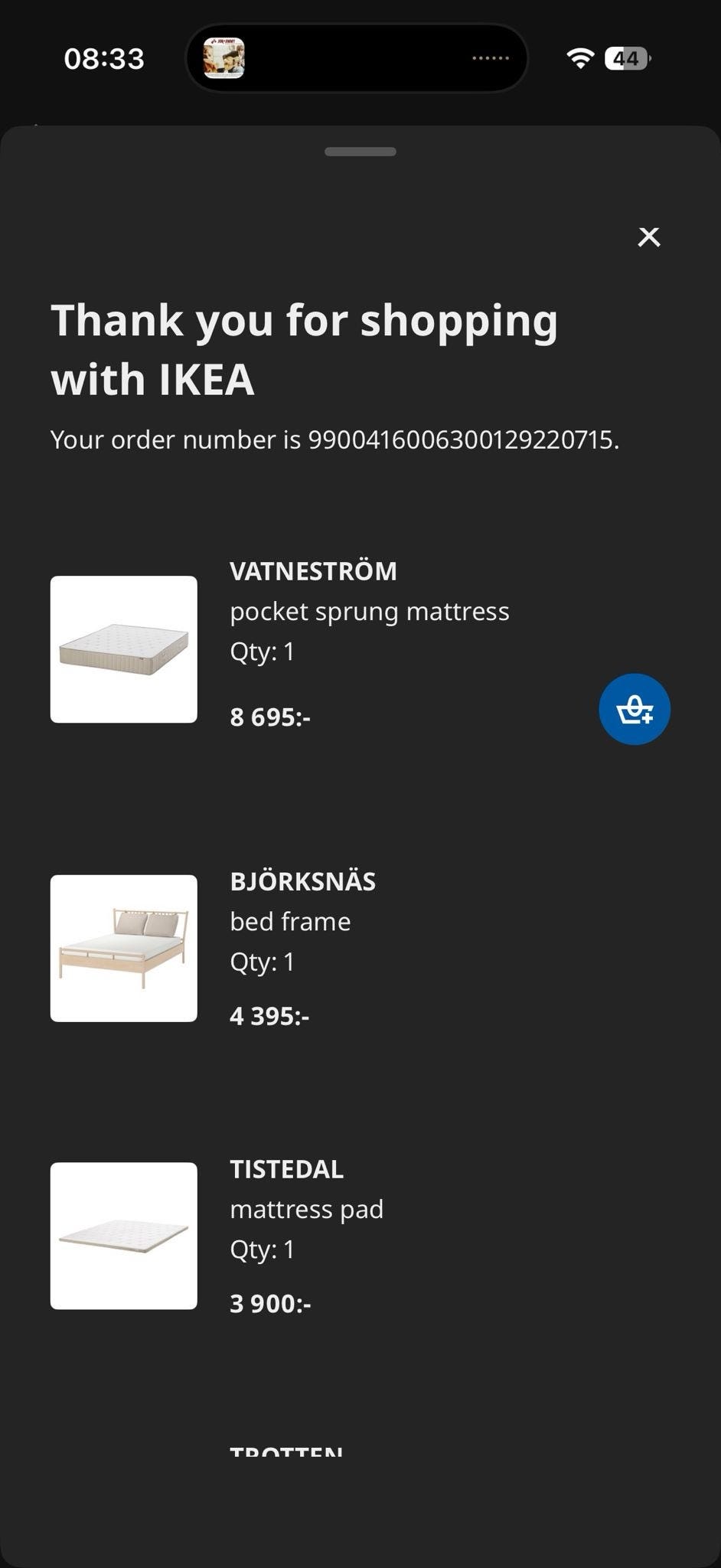Tap the 3 900:- mattress pad price
The height and width of the screenshot is (1568, 721).
point(270,1303)
